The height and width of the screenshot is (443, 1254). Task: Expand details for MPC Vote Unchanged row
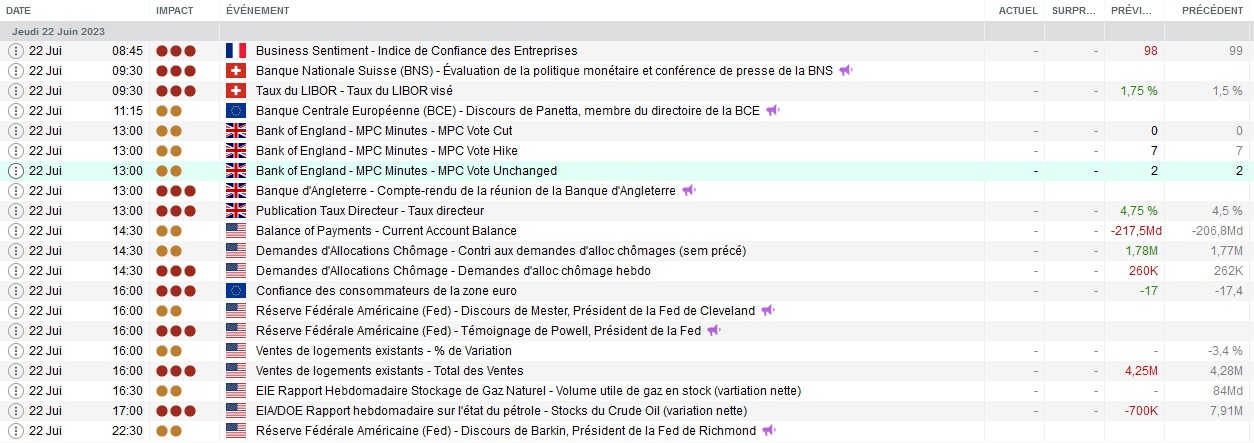coord(15,171)
